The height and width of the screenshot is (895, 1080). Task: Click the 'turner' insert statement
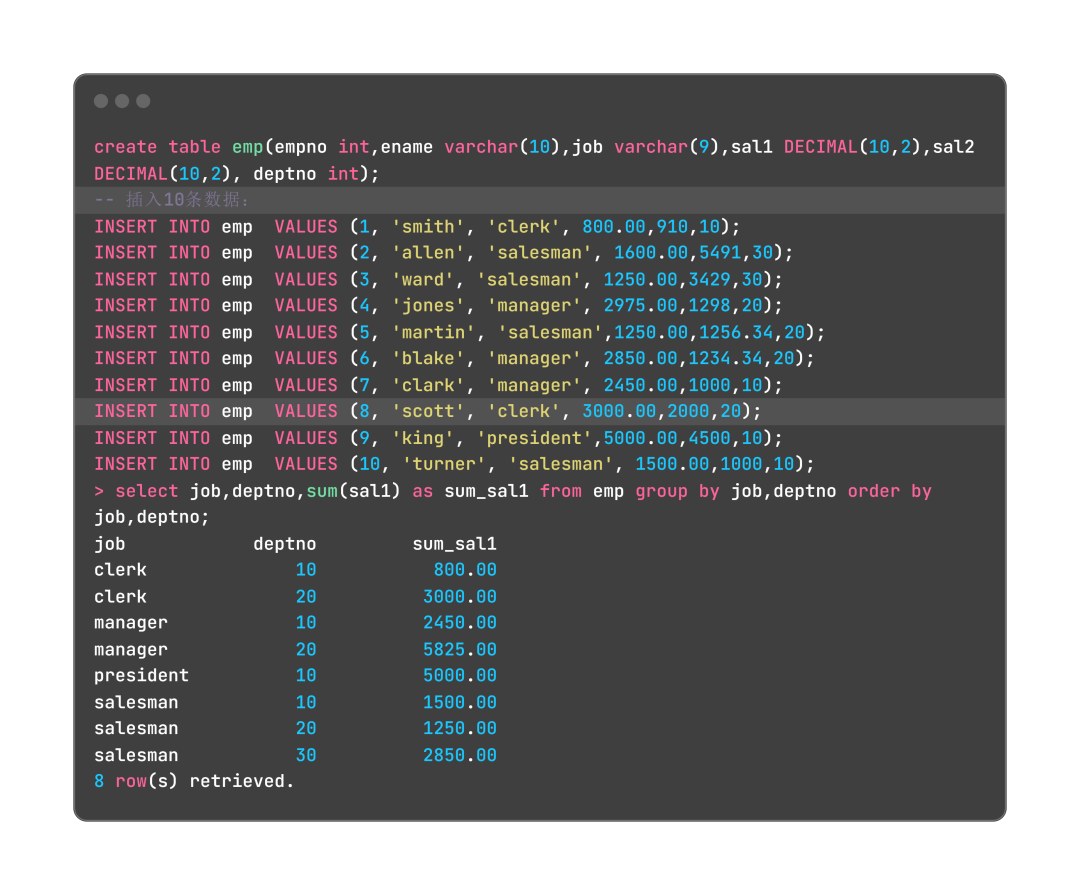[x=454, y=464]
